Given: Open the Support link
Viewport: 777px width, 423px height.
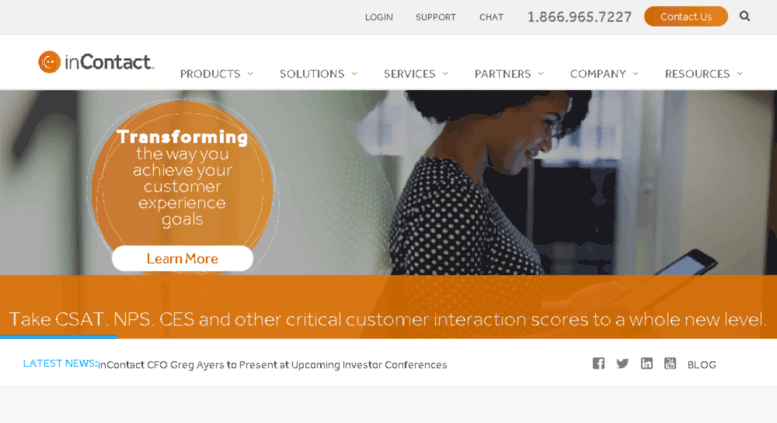Looking at the screenshot, I should tap(436, 17).
